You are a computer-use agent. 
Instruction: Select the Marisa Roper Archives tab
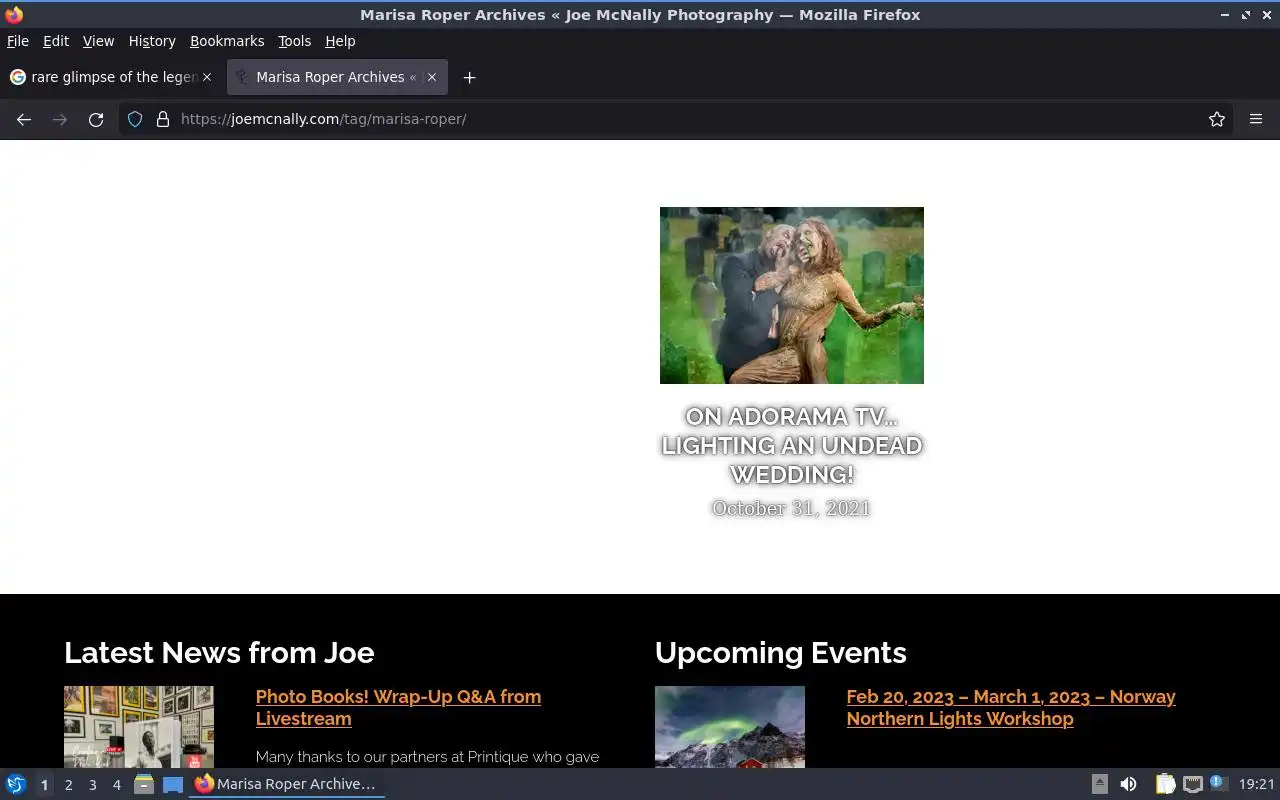[x=338, y=77]
